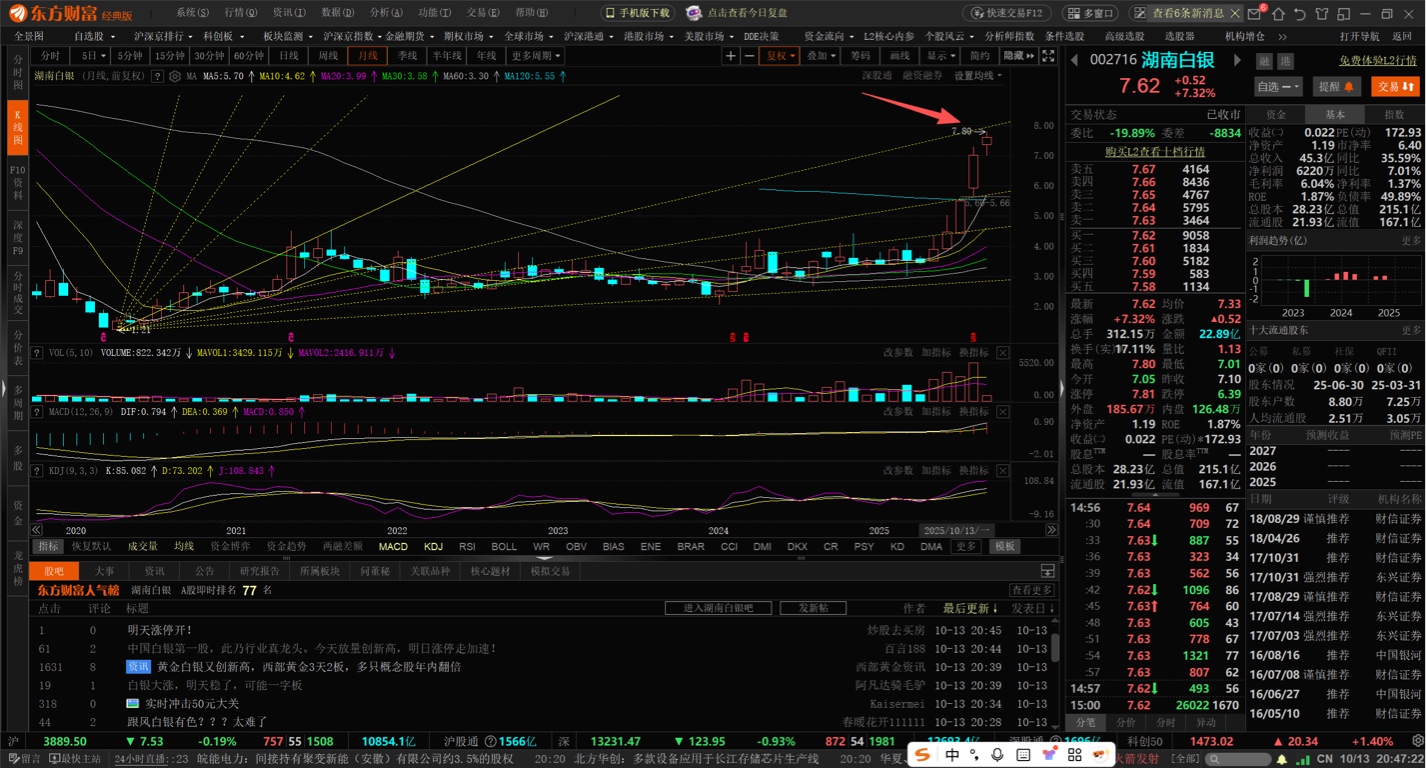
Task: Click the 提醒 bell alert button
Action: (1336, 87)
